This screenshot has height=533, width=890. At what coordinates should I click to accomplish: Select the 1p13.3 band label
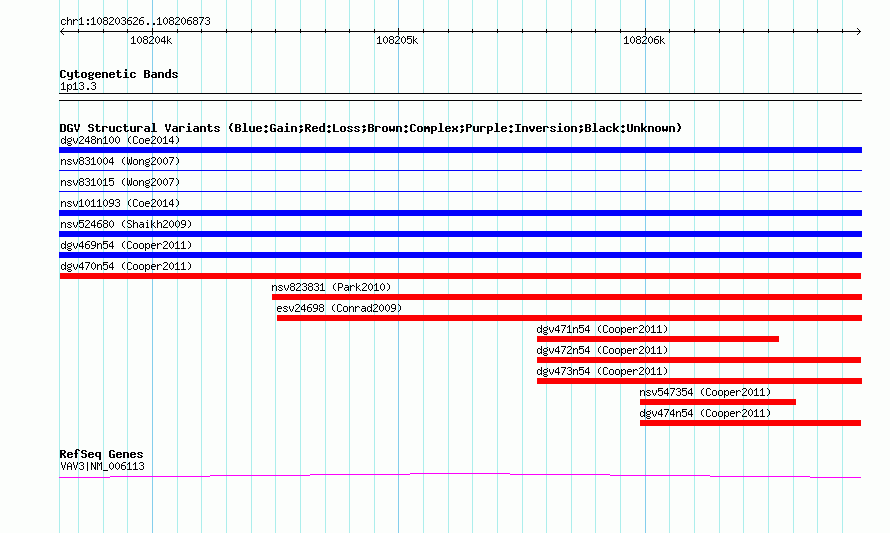(x=78, y=86)
